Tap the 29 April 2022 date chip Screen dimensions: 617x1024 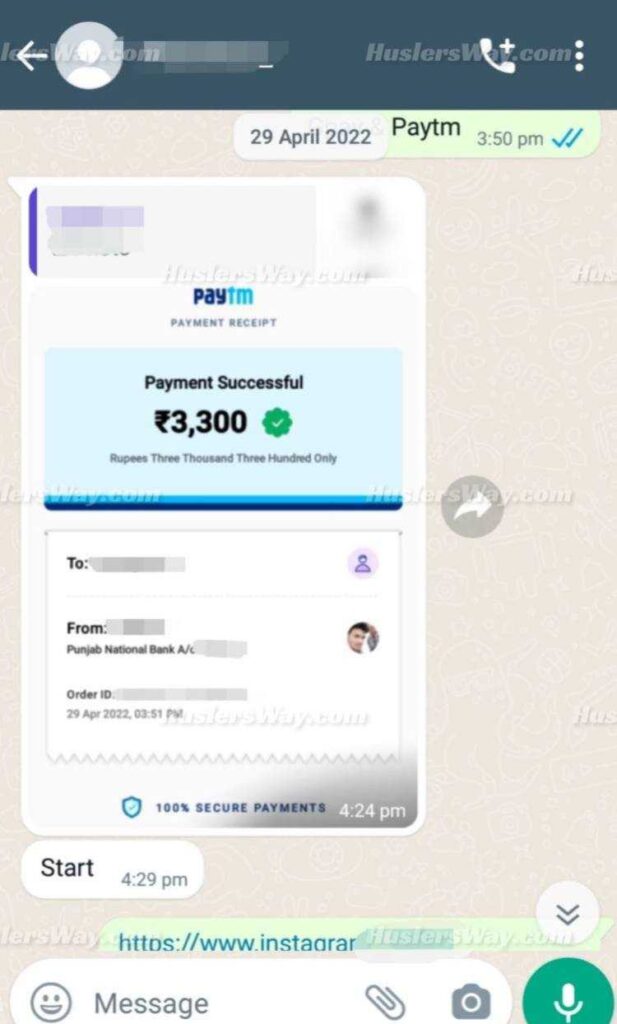coord(310,137)
